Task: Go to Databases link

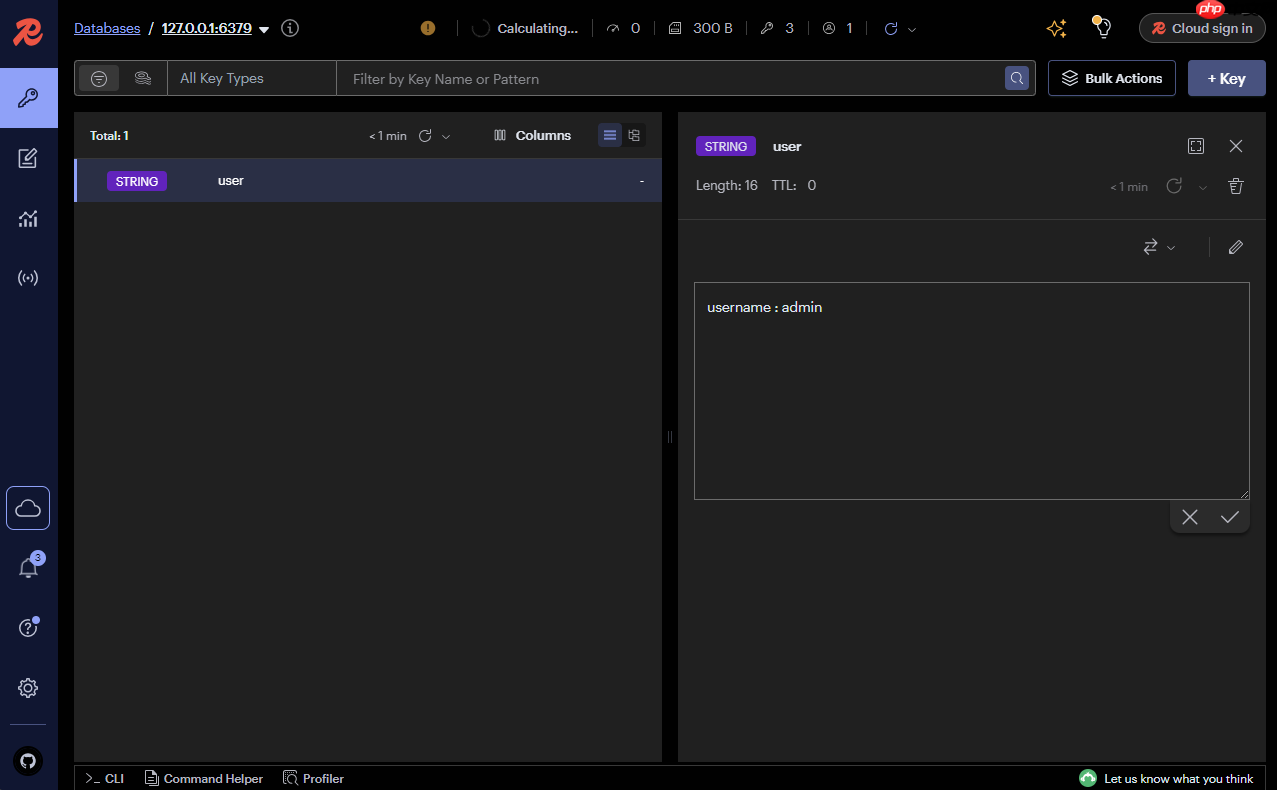Action: 107,28
